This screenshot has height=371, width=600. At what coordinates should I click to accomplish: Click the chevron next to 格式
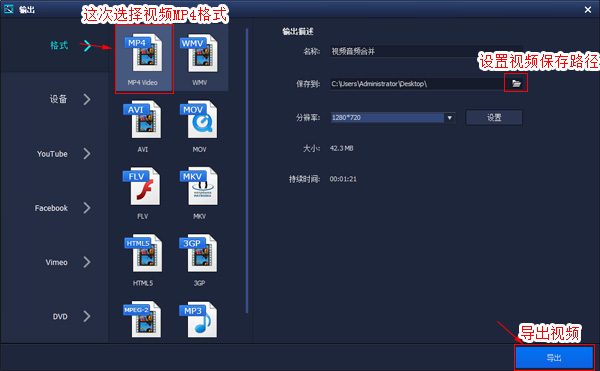87,46
